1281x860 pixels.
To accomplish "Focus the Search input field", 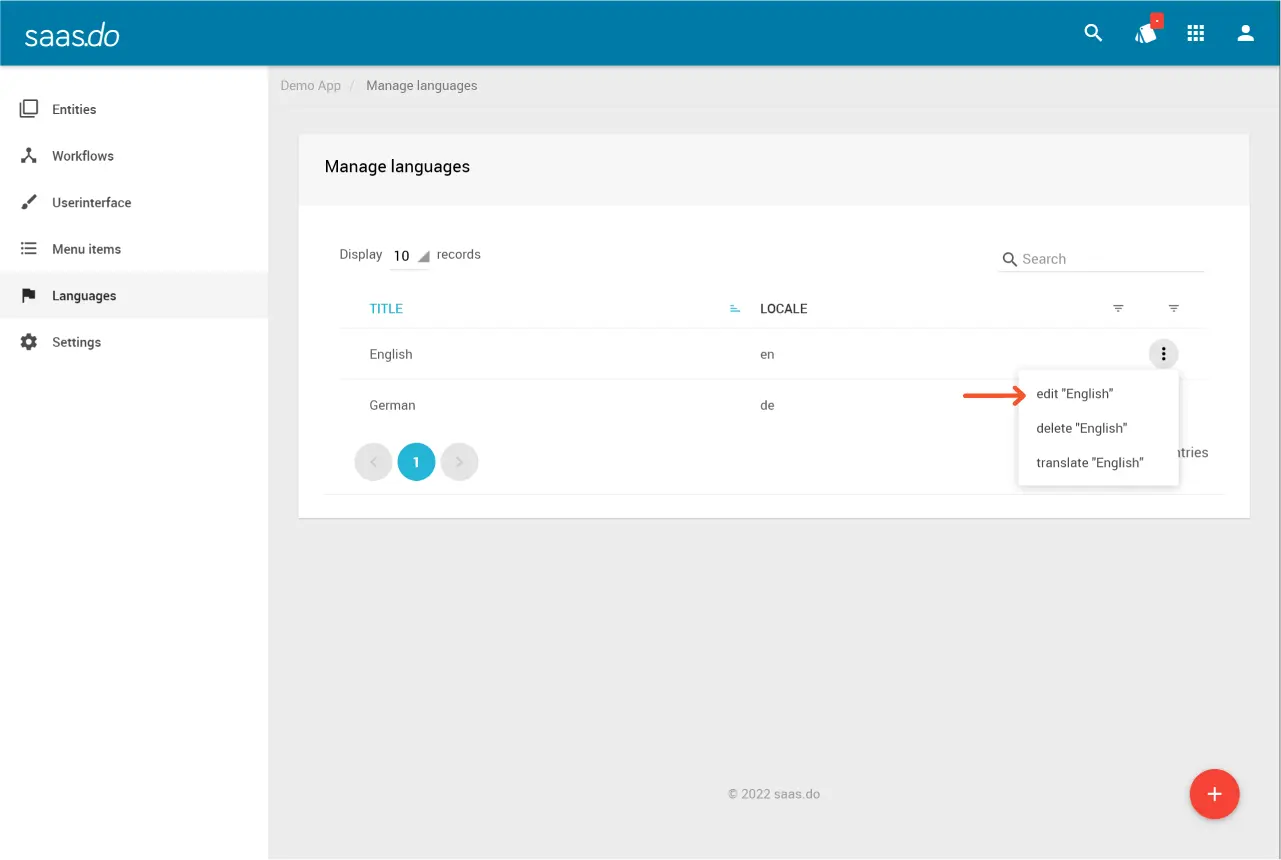I will click(x=1110, y=259).
